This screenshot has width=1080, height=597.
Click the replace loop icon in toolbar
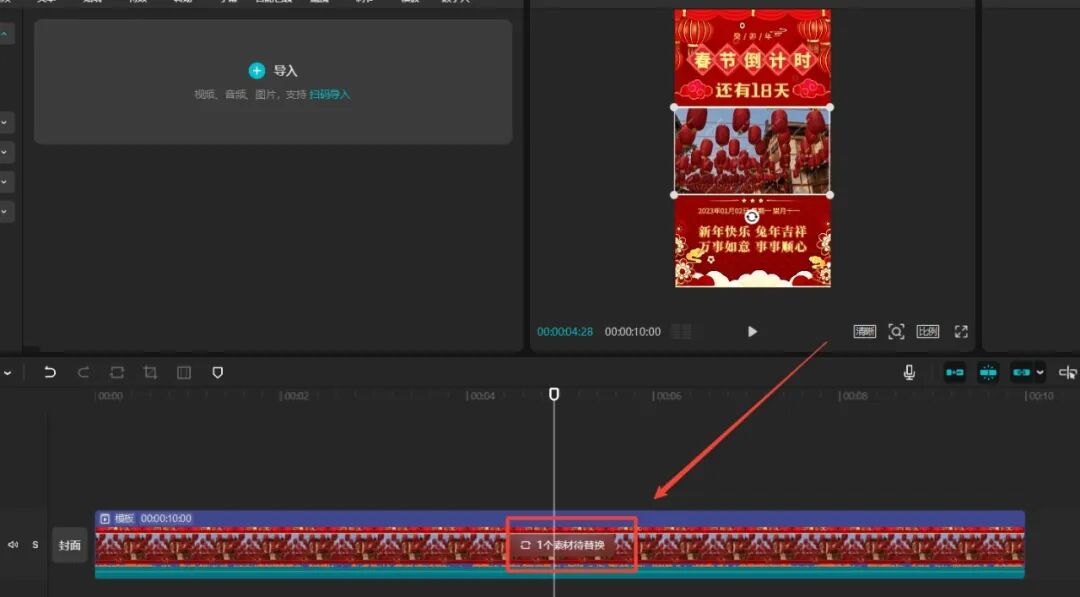tap(117, 372)
